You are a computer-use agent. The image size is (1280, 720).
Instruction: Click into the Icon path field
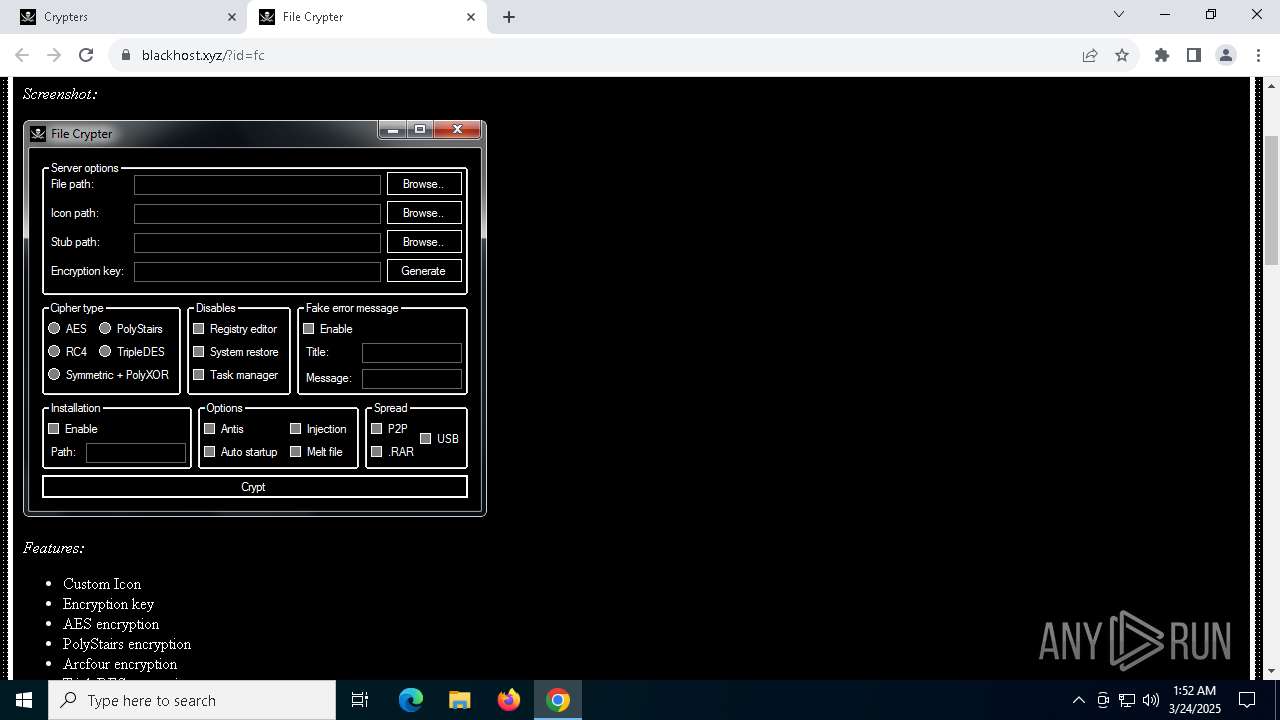point(258,213)
